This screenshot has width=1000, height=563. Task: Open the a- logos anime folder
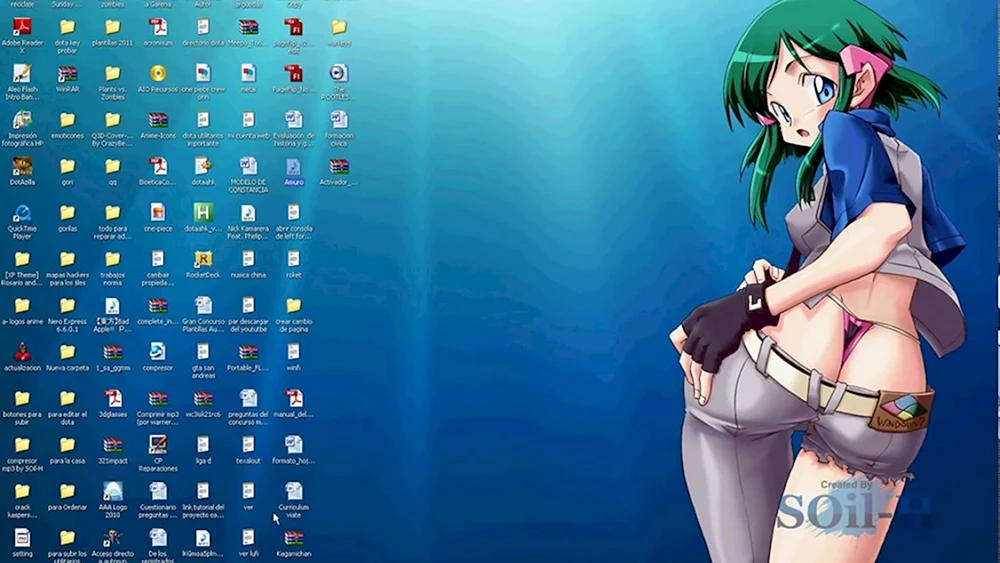point(22,306)
